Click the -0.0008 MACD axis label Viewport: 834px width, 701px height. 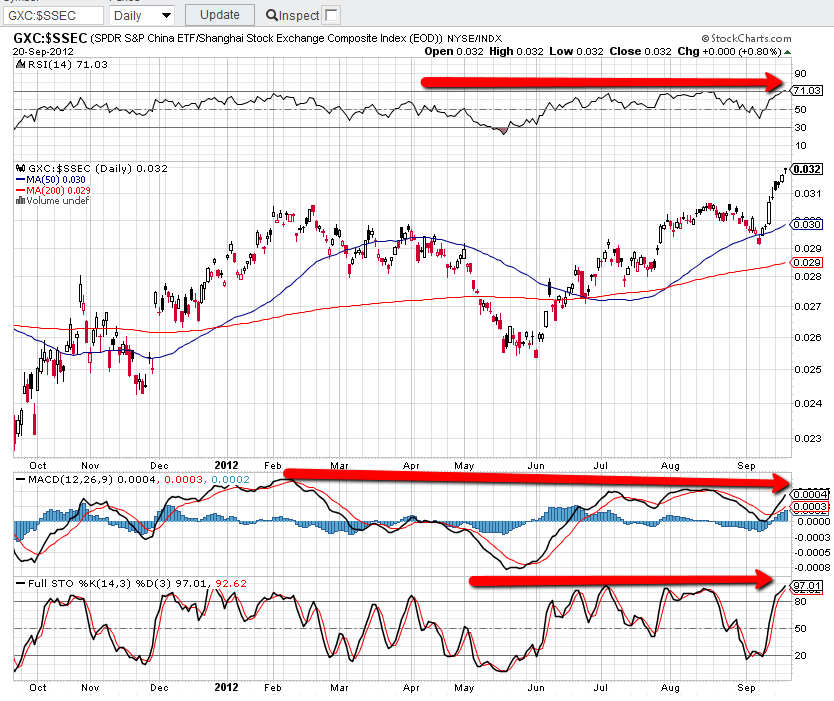click(811, 568)
